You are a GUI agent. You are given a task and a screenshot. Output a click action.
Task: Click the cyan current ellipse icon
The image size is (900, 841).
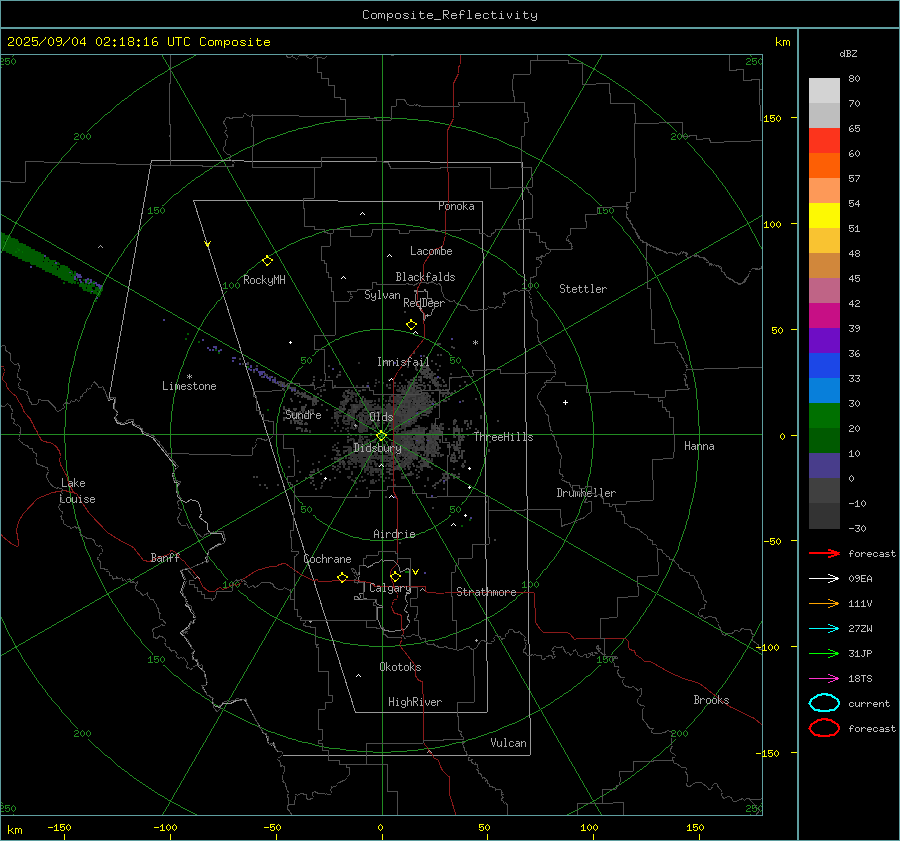(824, 703)
